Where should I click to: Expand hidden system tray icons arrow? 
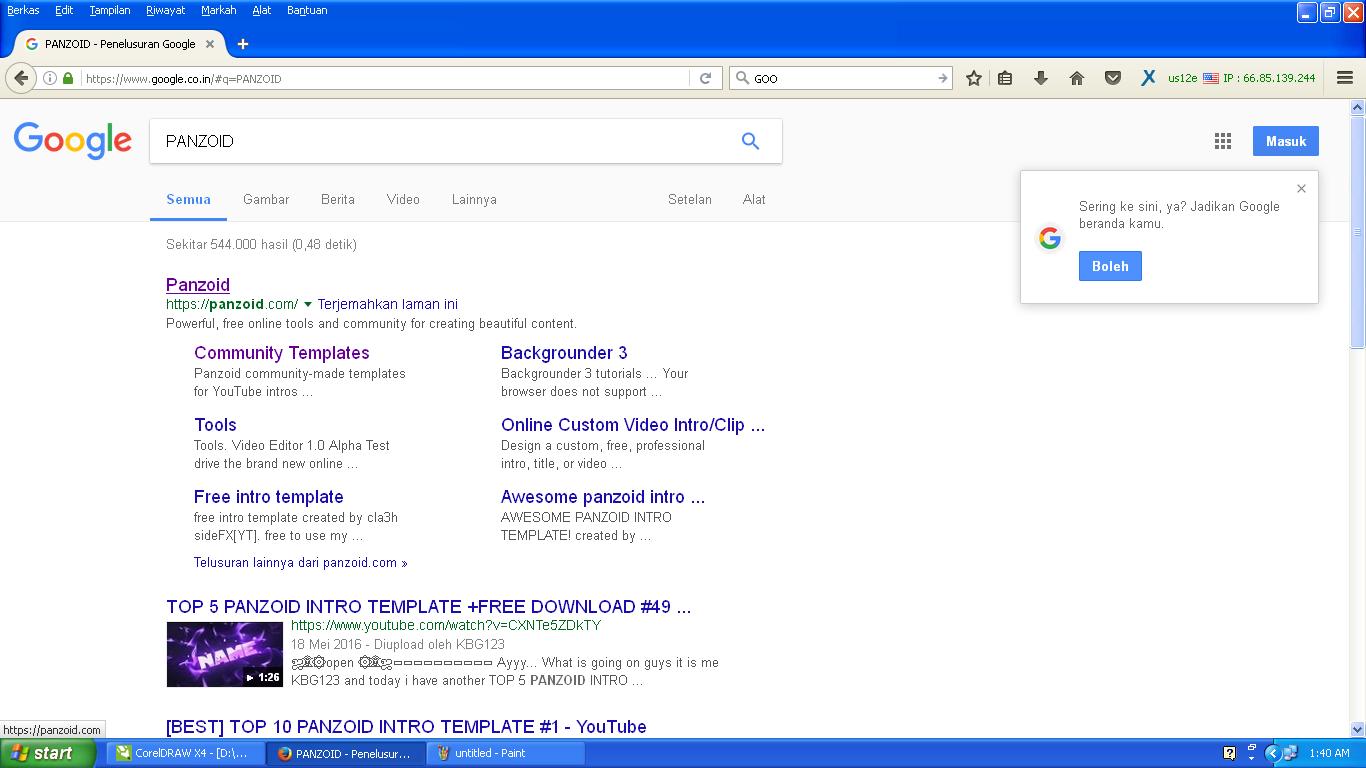pos(1272,753)
